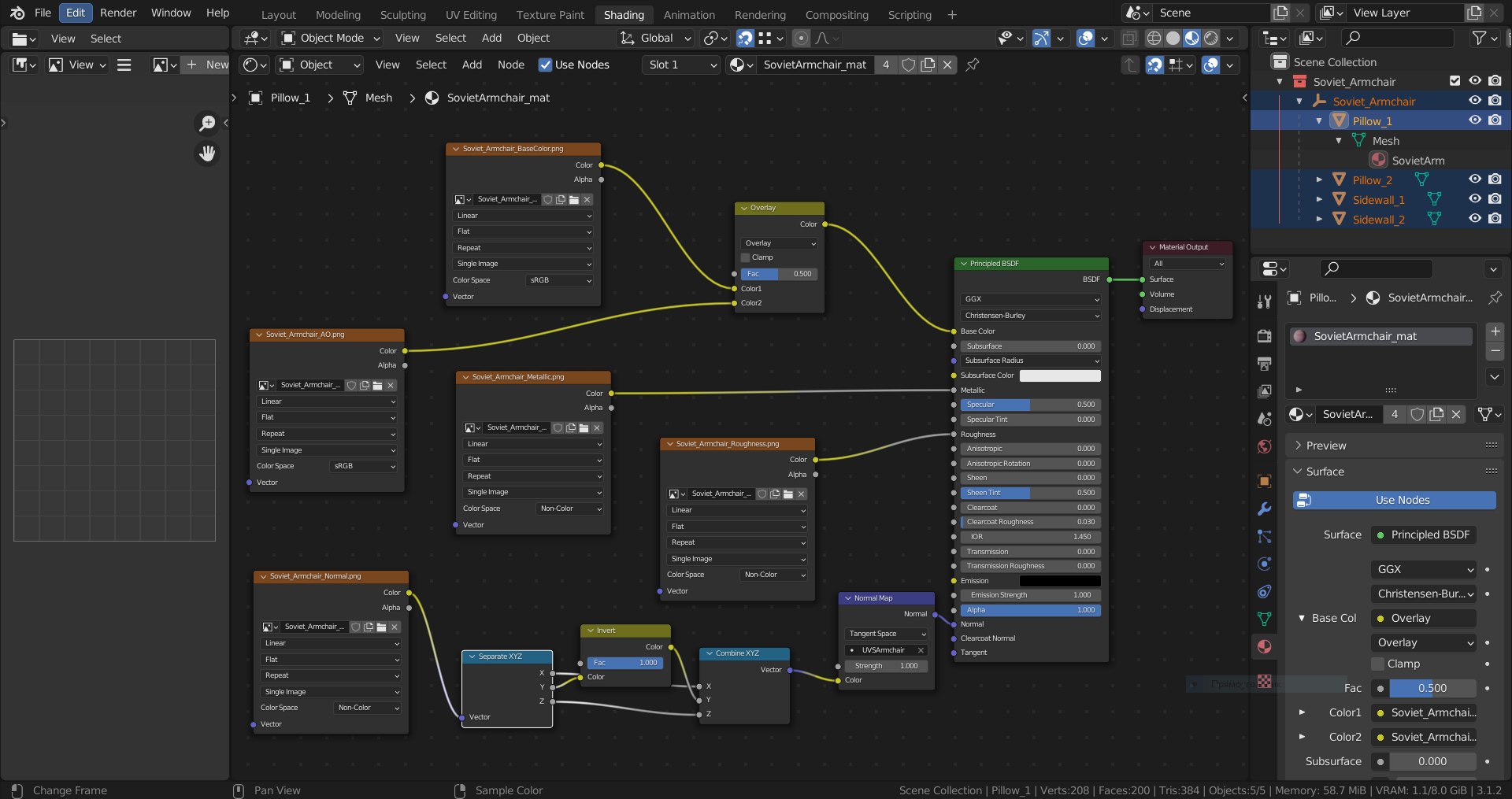
Task: Click the zoom magnifier gizmo in the image editor
Action: pos(207,123)
